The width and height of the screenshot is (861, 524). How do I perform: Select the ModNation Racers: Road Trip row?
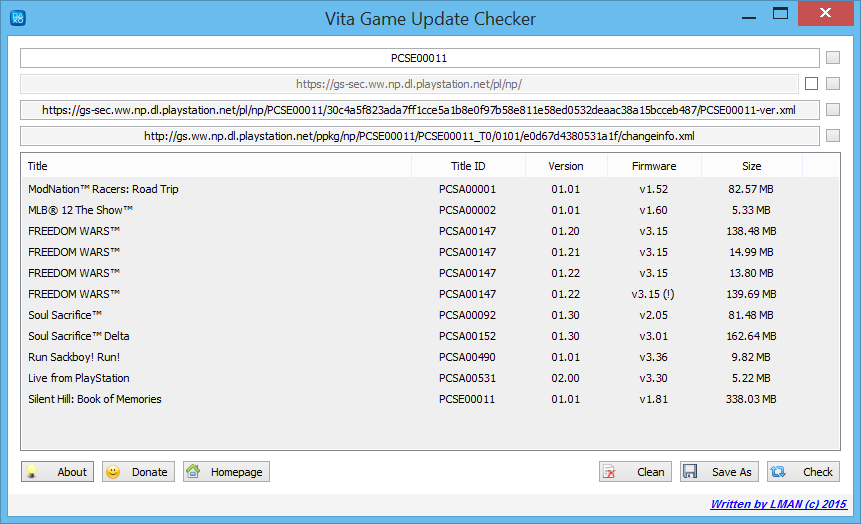tap(103, 189)
